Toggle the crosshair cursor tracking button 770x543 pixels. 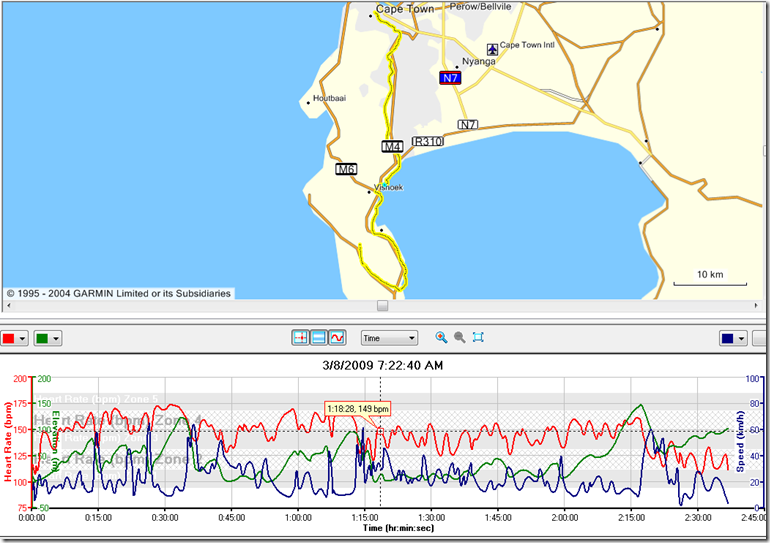(x=301, y=338)
